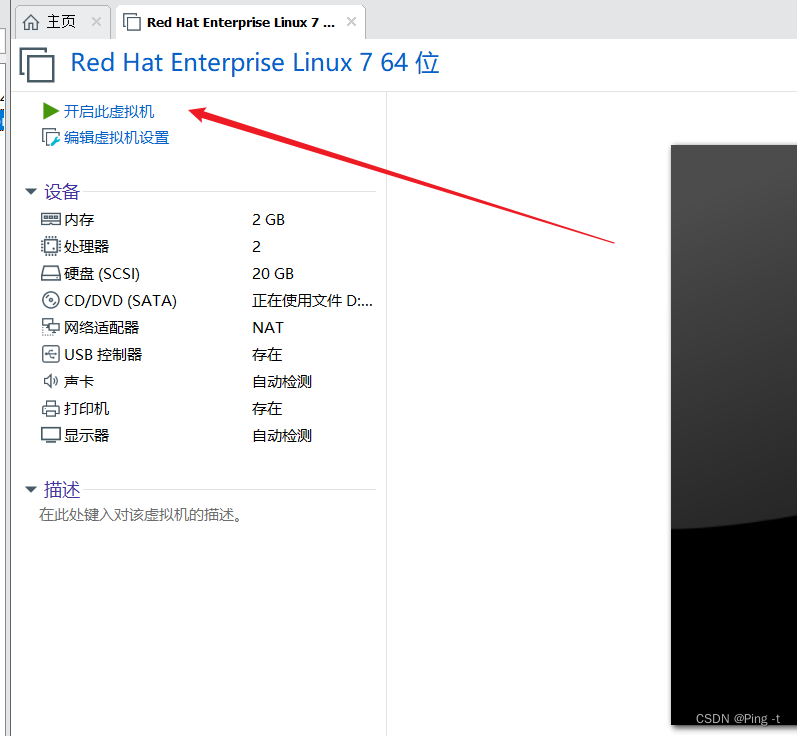The image size is (797, 736).
Task: Click the large VM icon beside the title
Action: coord(37,65)
